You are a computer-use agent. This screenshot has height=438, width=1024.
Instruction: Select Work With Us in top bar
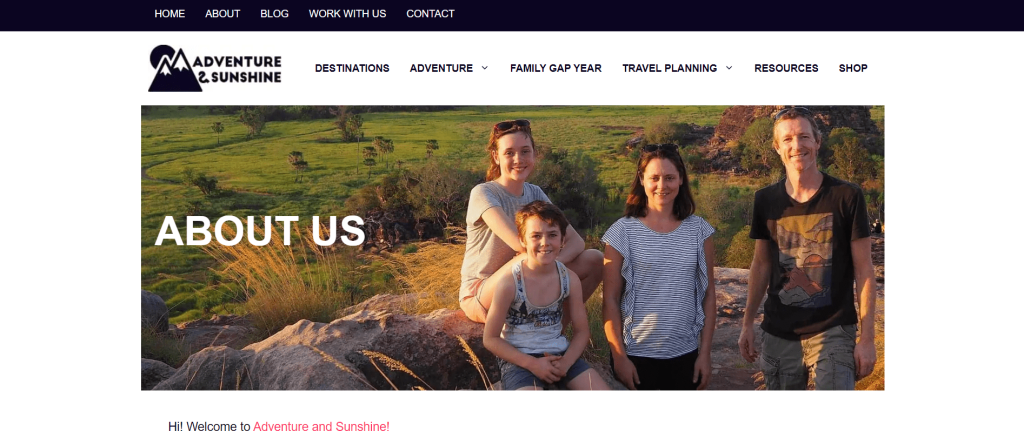click(x=347, y=14)
